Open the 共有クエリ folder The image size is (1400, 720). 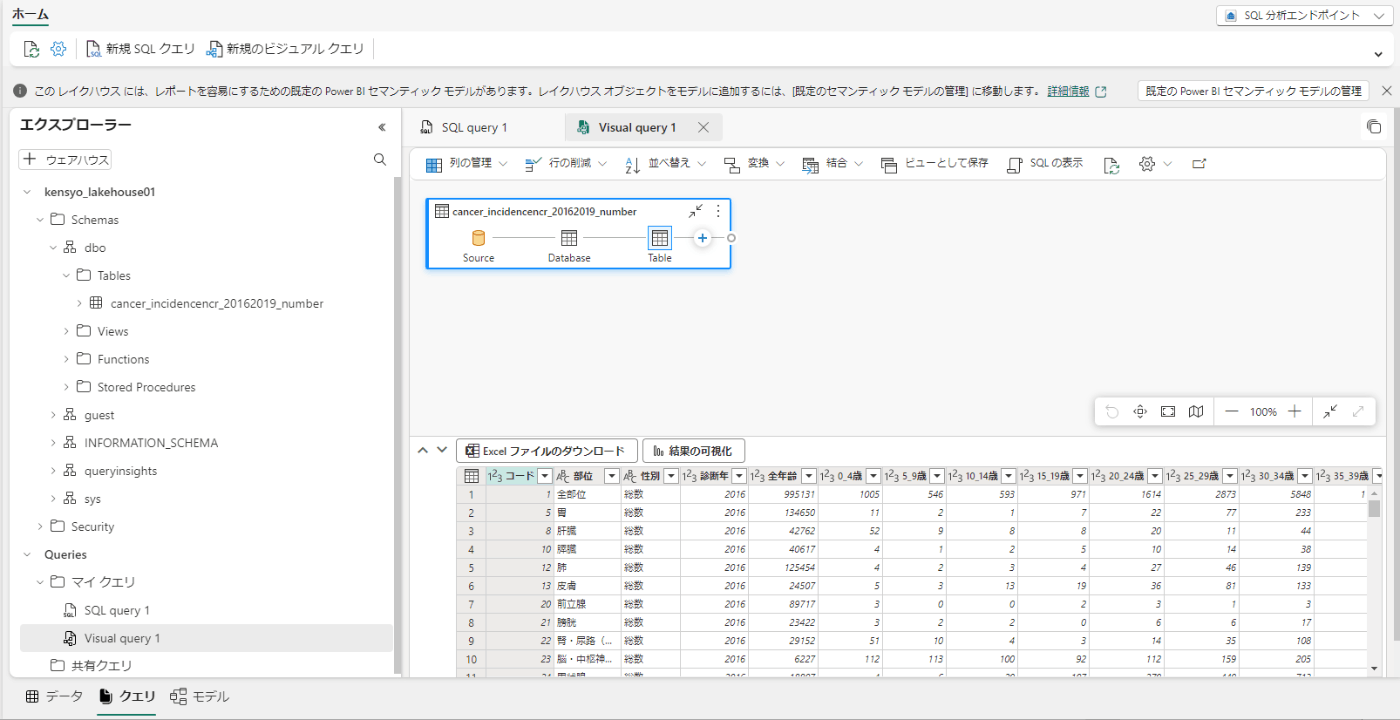click(x=102, y=666)
